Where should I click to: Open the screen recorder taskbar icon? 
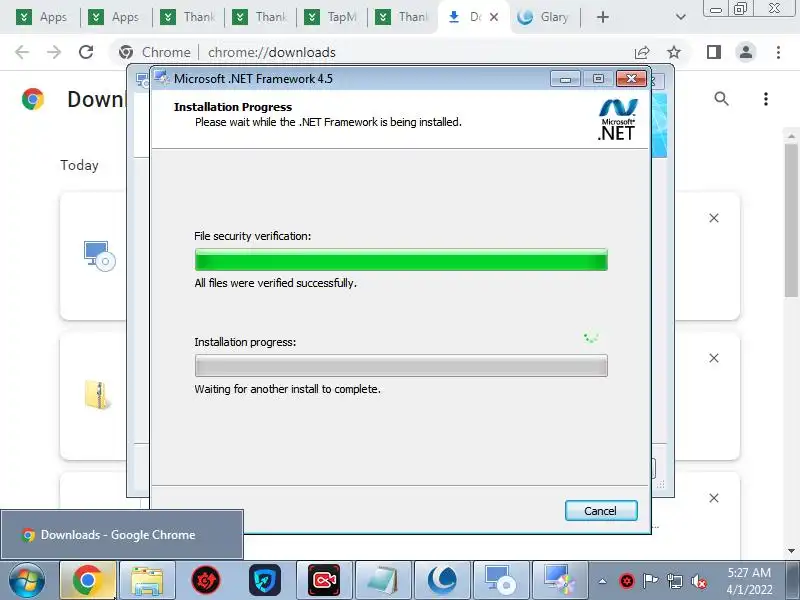point(324,580)
